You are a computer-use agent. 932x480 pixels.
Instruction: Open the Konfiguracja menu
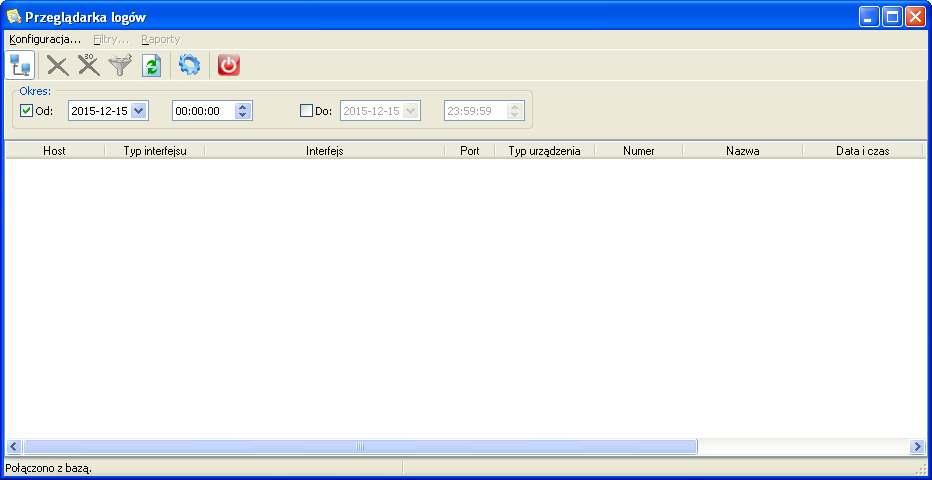point(45,39)
